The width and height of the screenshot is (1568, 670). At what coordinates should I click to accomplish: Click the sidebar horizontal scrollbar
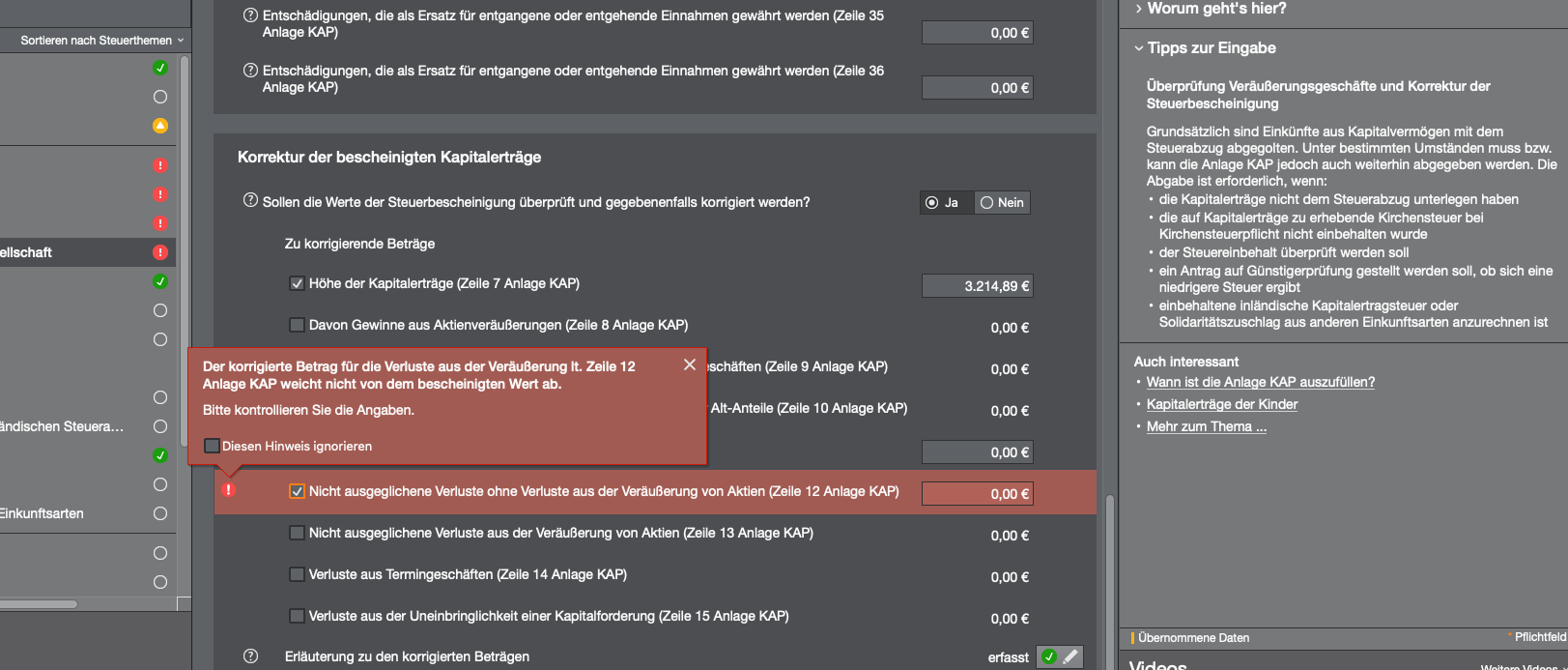(39, 604)
